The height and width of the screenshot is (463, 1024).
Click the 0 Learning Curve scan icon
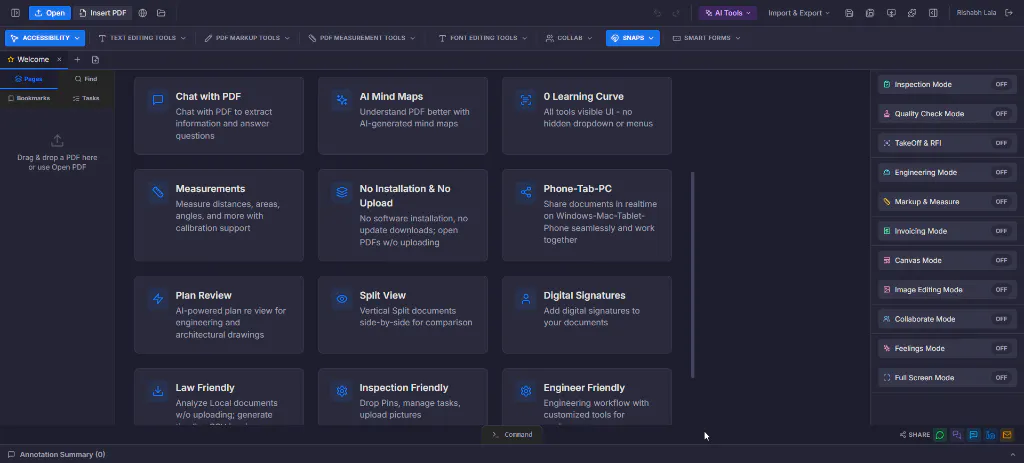click(526, 100)
